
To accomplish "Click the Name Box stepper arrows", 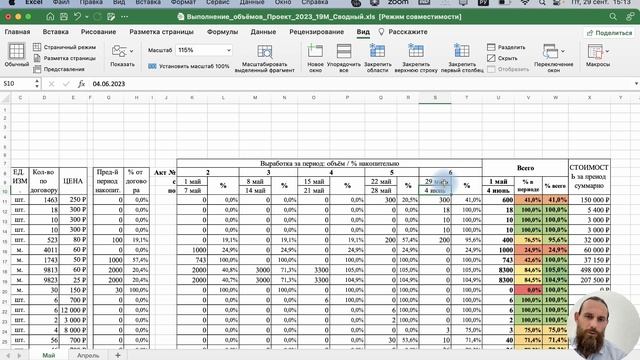I will click(37, 84).
